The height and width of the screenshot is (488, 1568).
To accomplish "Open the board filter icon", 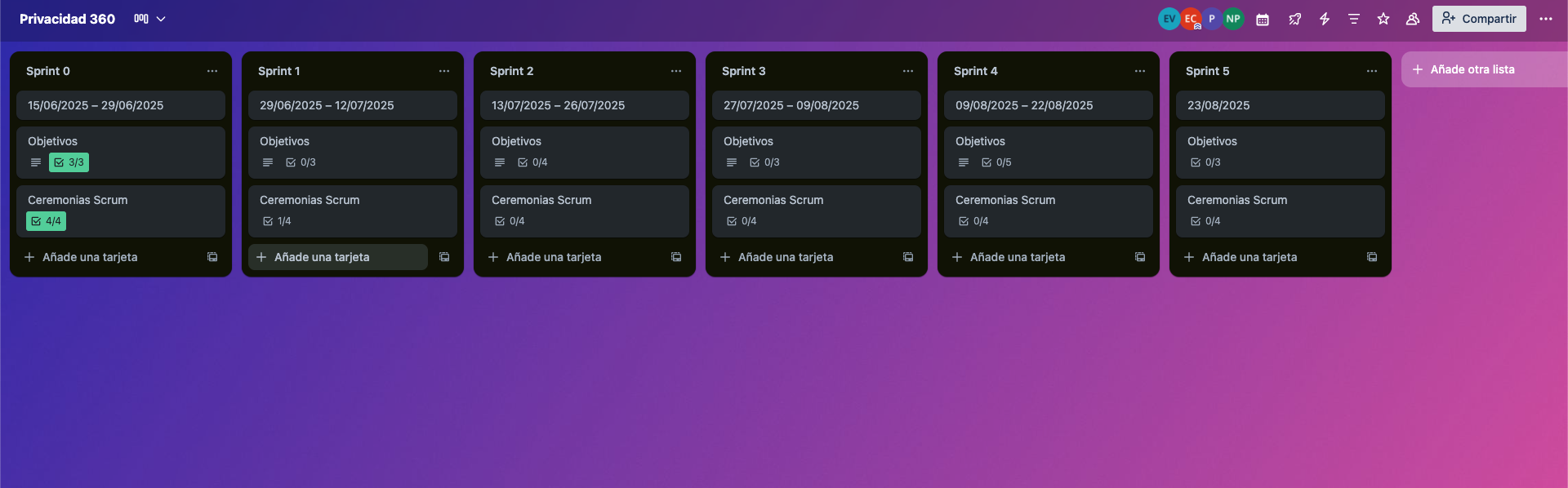I will pos(1354,19).
